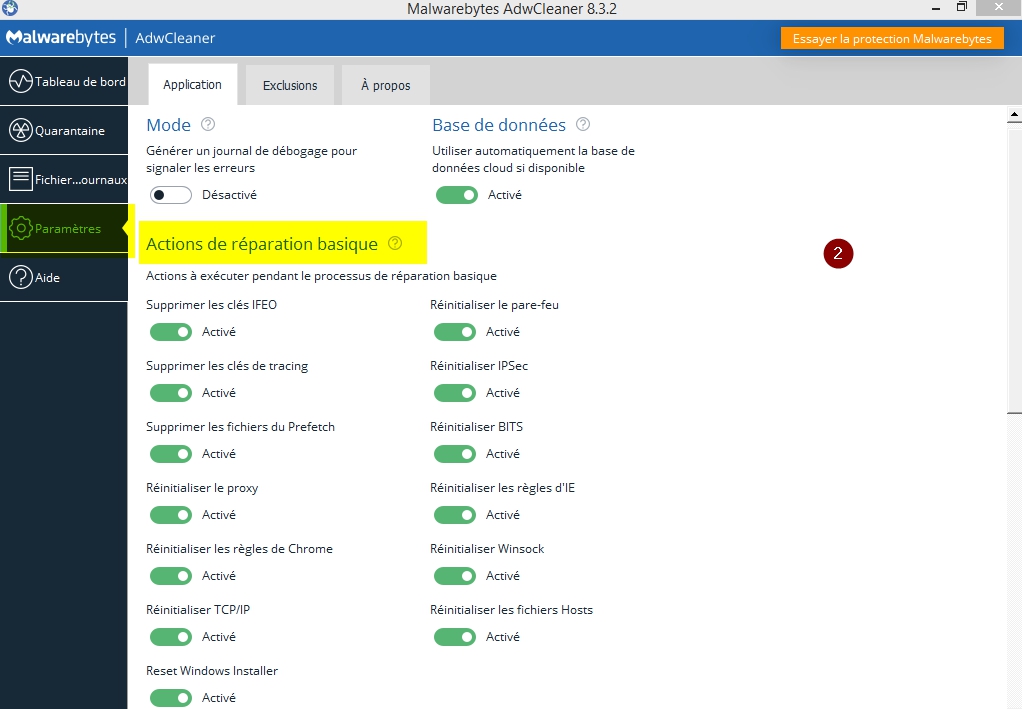Open the À propos tab
1022x709 pixels.
(x=386, y=85)
